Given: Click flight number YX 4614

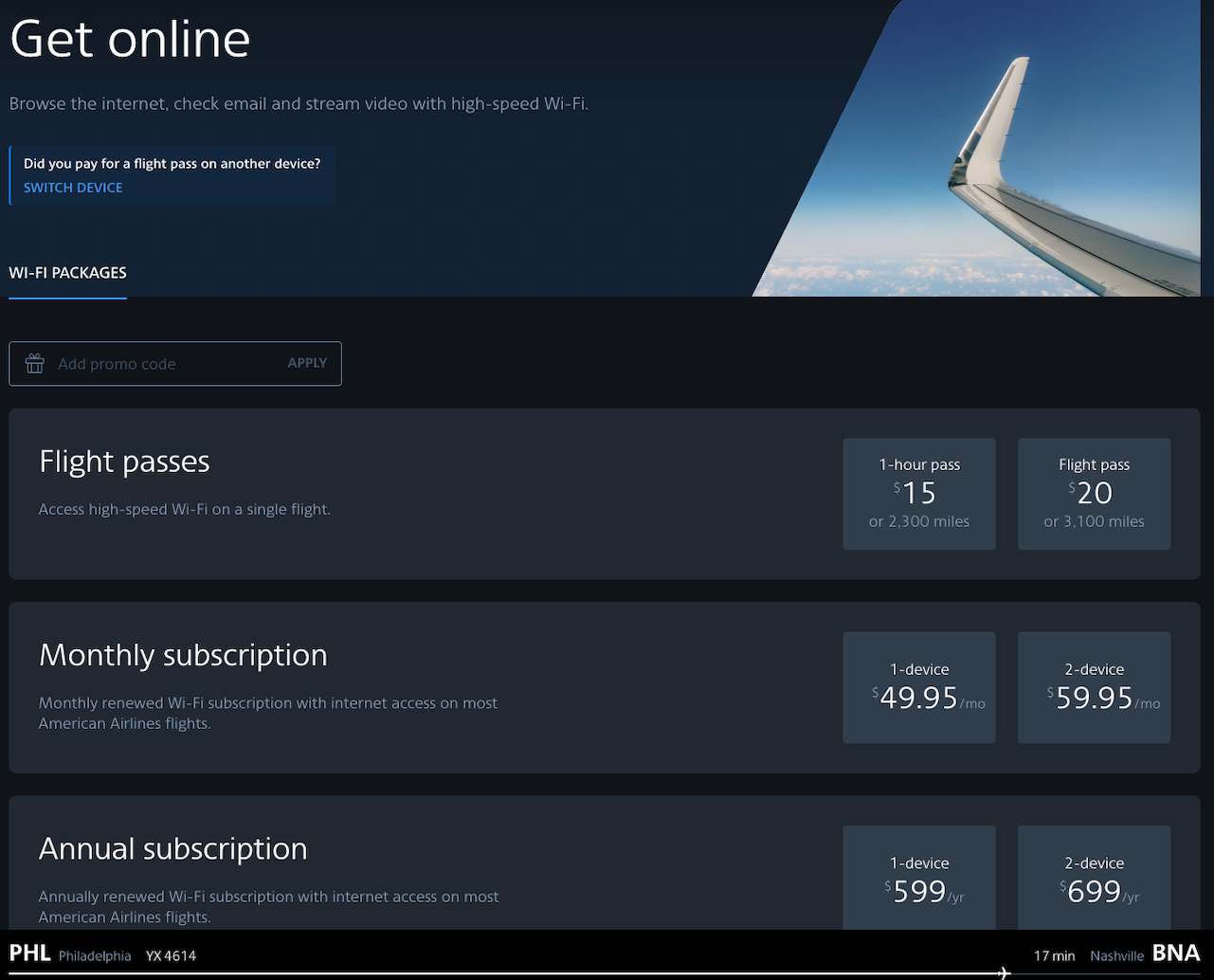Looking at the screenshot, I should 172,955.
